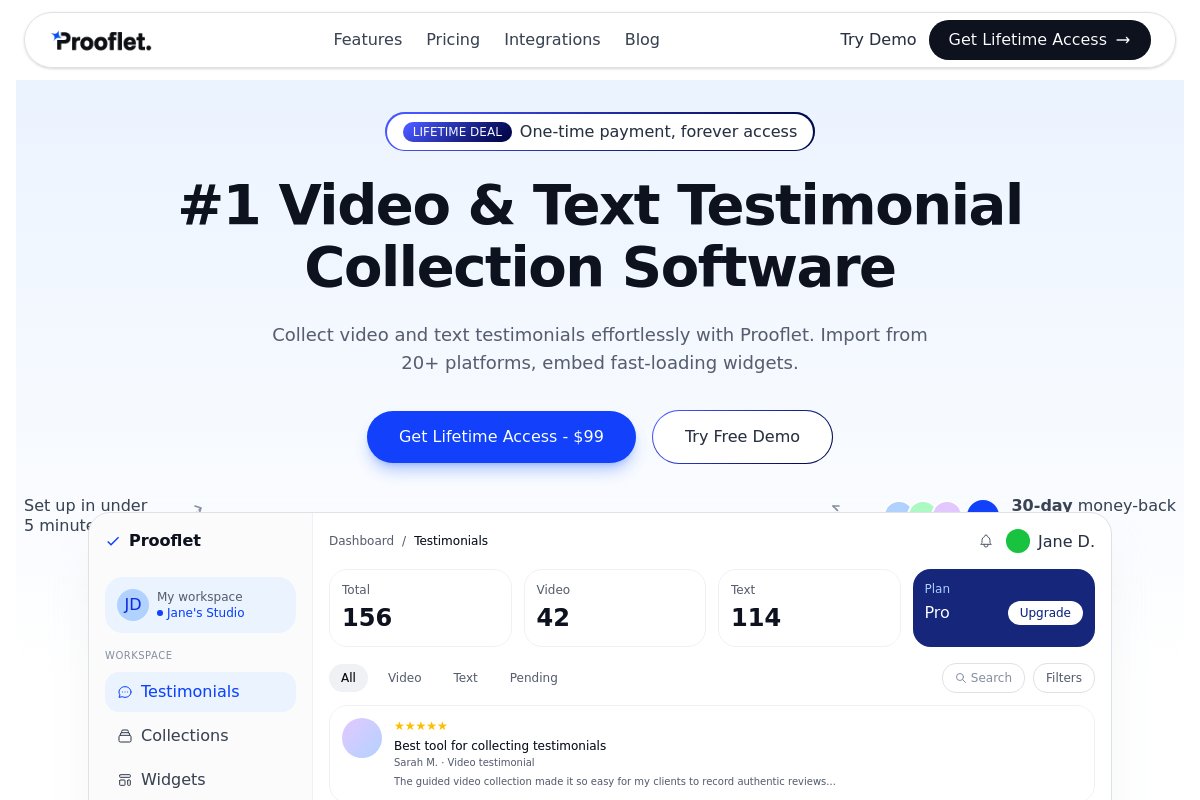The width and height of the screenshot is (1200, 800).
Task: Click the search magnifier icon
Action: point(962,678)
